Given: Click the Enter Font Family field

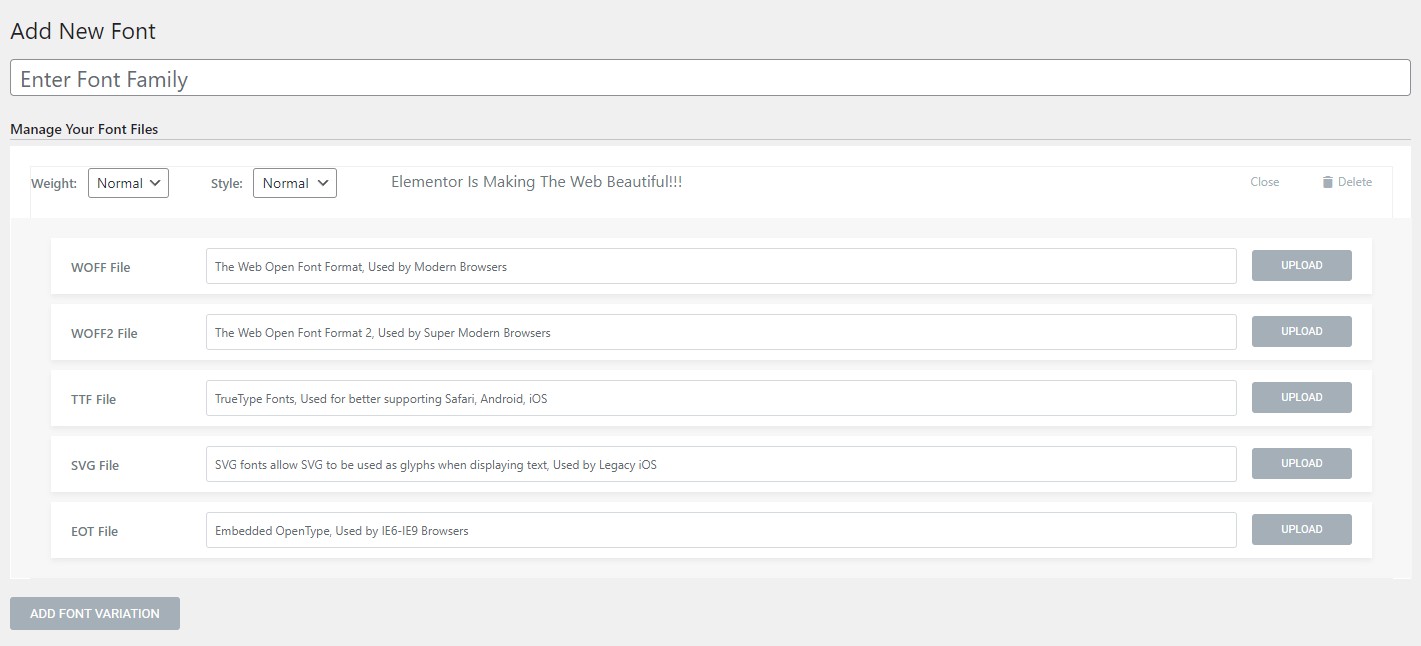Looking at the screenshot, I should [x=710, y=79].
